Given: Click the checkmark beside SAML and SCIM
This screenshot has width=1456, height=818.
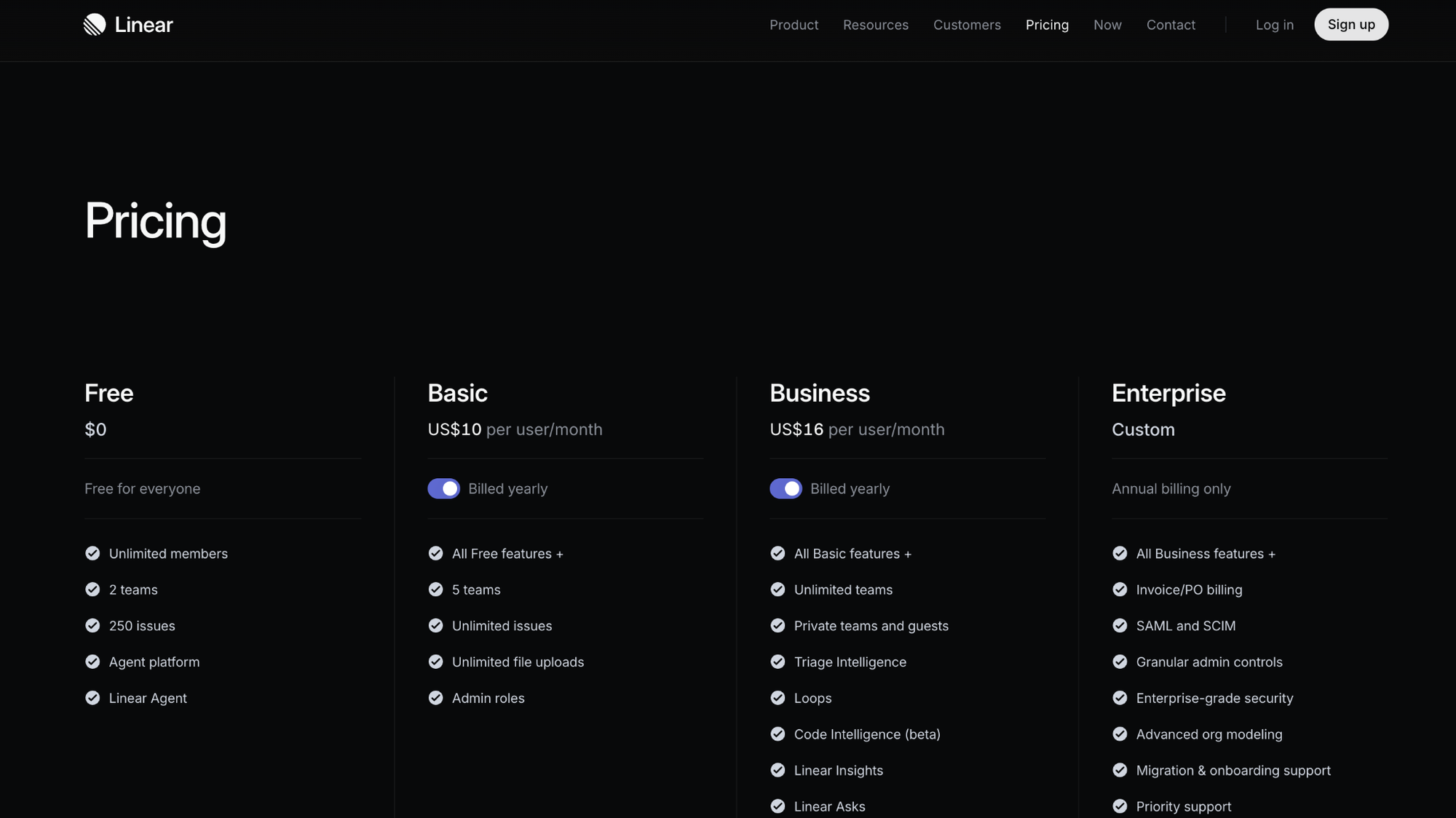Looking at the screenshot, I should pyautogui.click(x=1120, y=625).
